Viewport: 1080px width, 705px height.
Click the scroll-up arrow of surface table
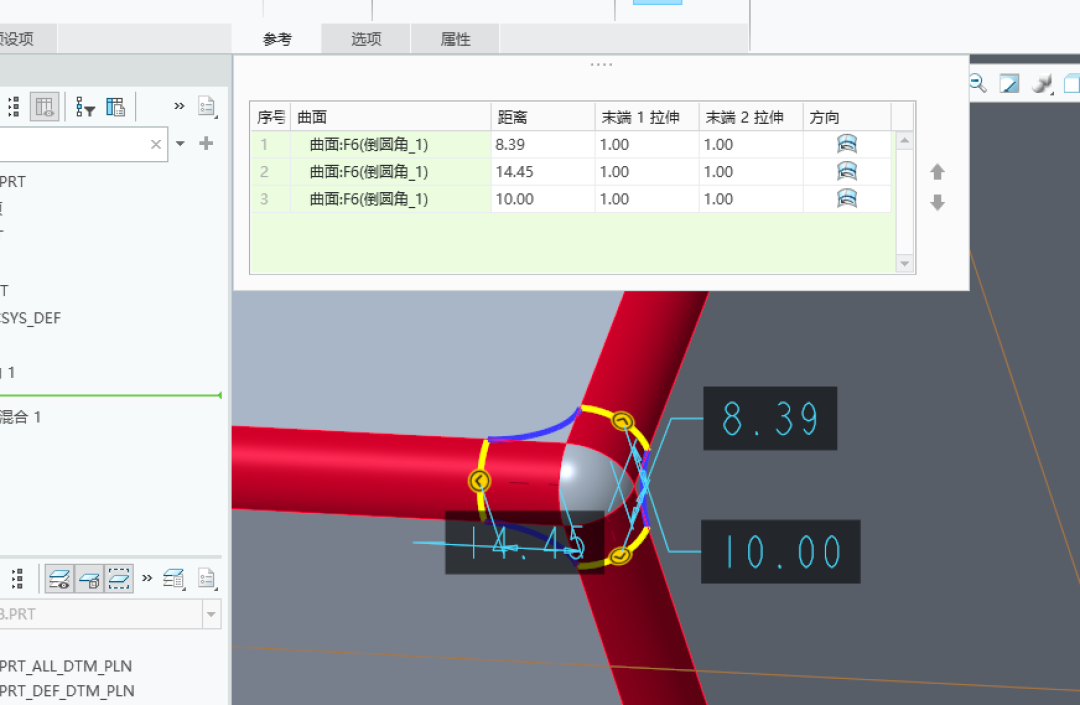point(905,140)
